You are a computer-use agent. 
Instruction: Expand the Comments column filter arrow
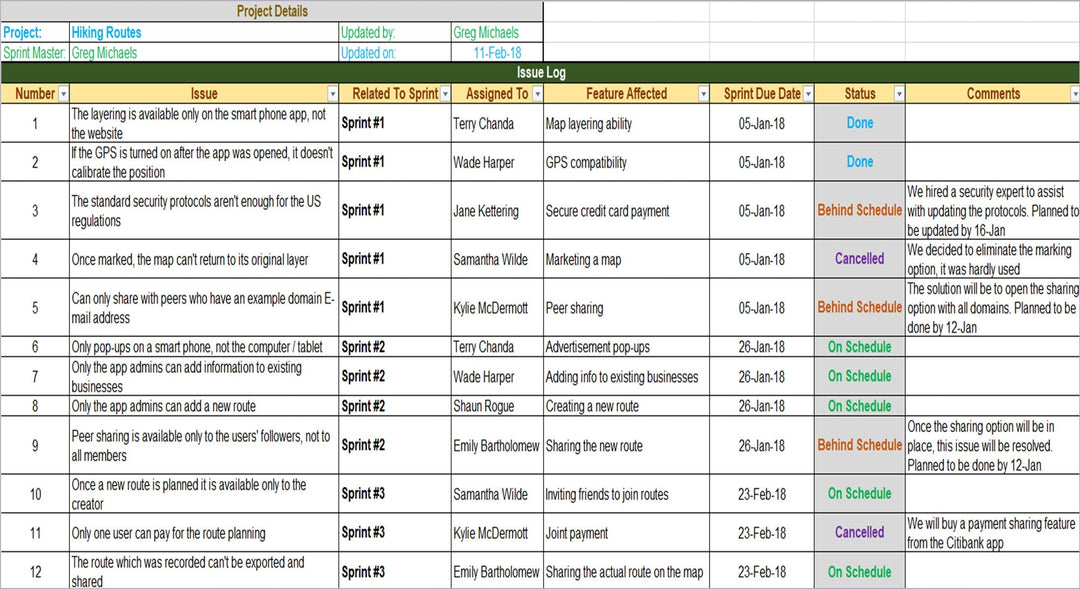1073,94
